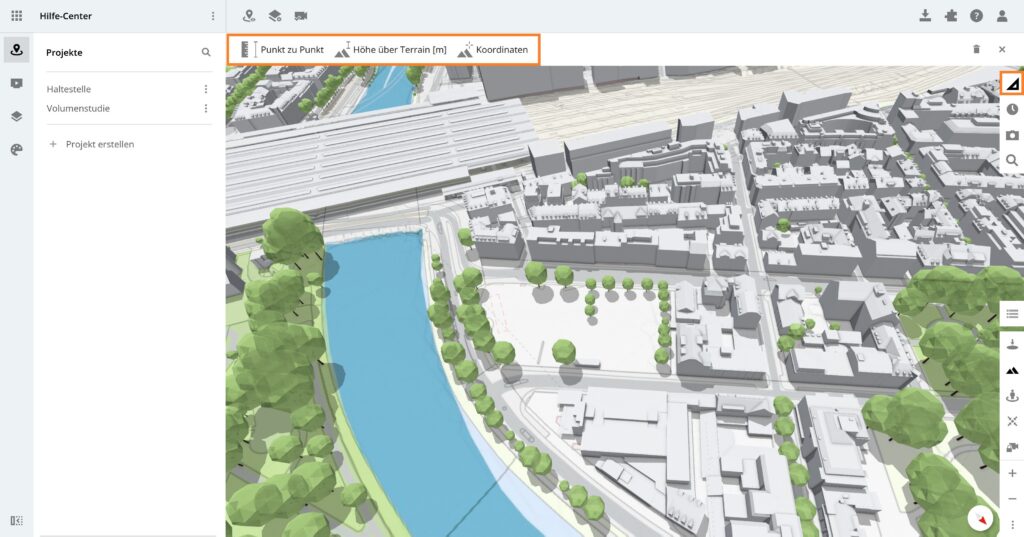1024x537 pixels.
Task: Toggle terrain mountain mode in map controls
Action: pyautogui.click(x=1012, y=370)
